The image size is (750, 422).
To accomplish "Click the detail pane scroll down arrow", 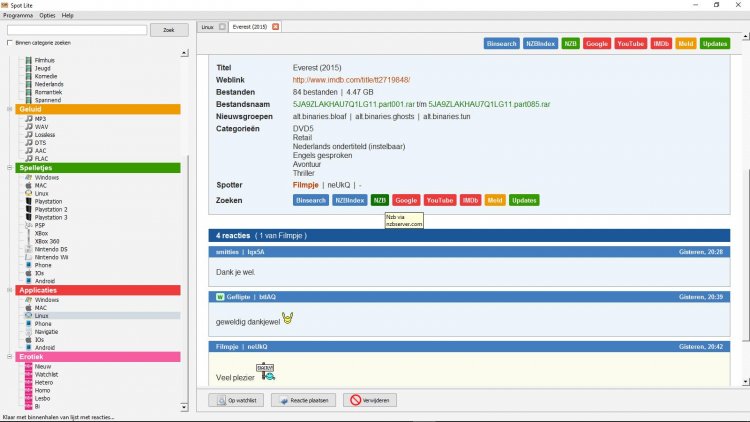I will [x=745, y=382].
